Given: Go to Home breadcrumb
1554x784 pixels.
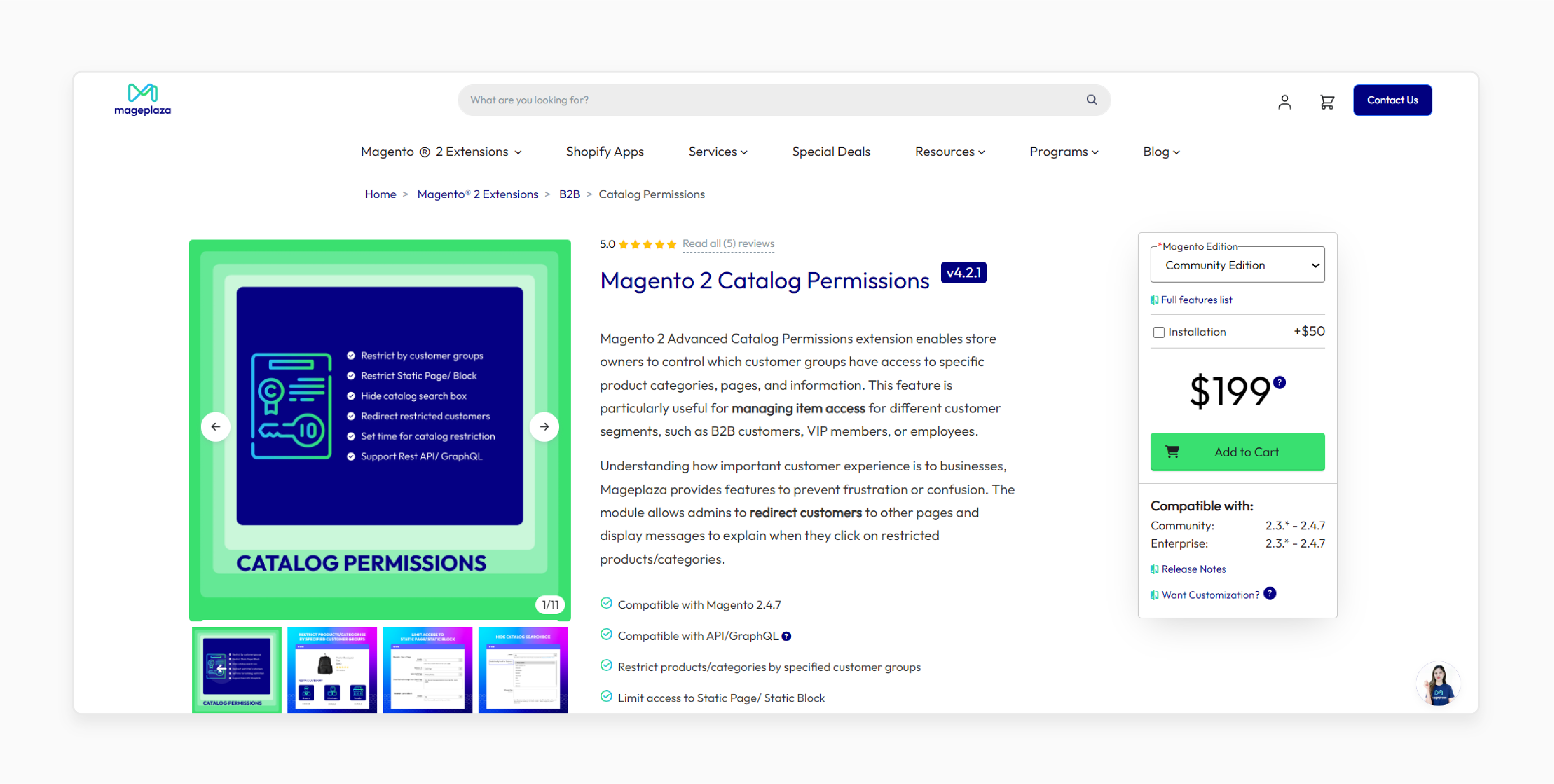Looking at the screenshot, I should click(x=380, y=194).
